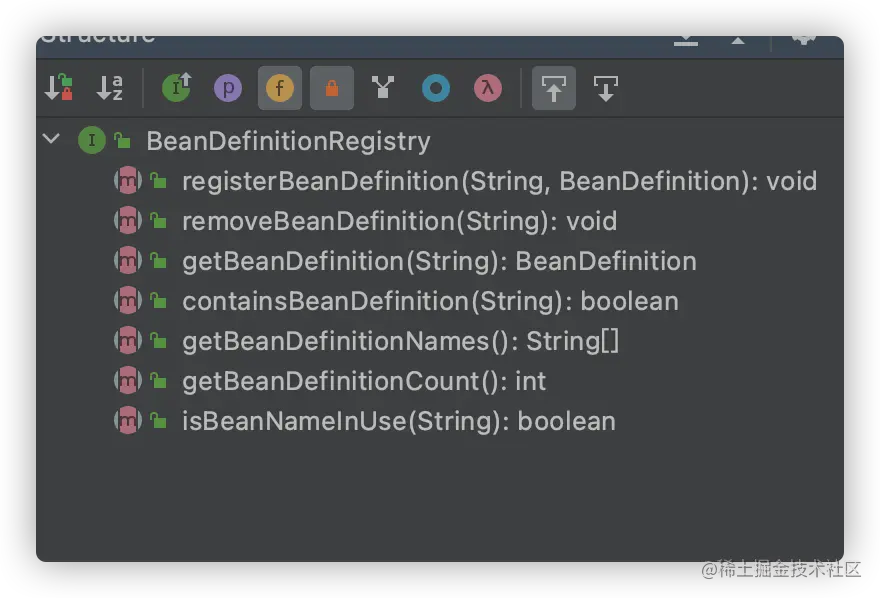
Task: Toggle Show Properties purple p icon
Action: point(228,88)
